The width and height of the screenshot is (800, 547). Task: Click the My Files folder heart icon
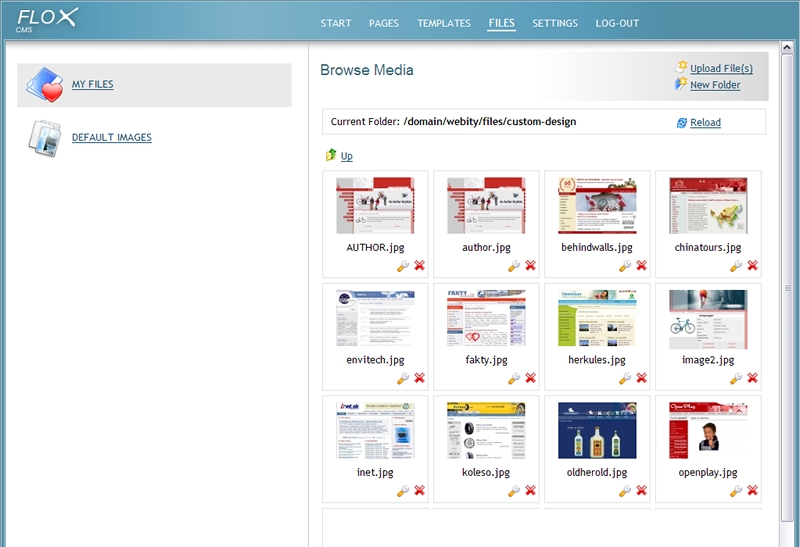click(x=45, y=85)
